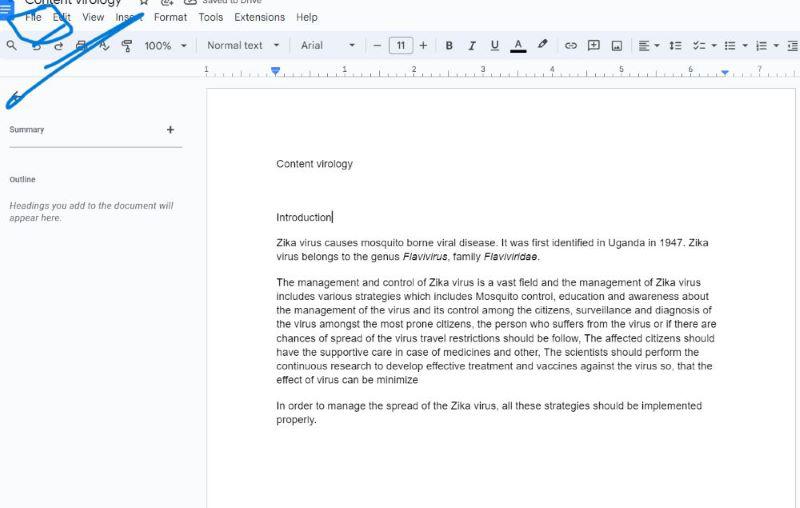Open the text color picker
Screen dimensions: 800x508
pos(518,46)
